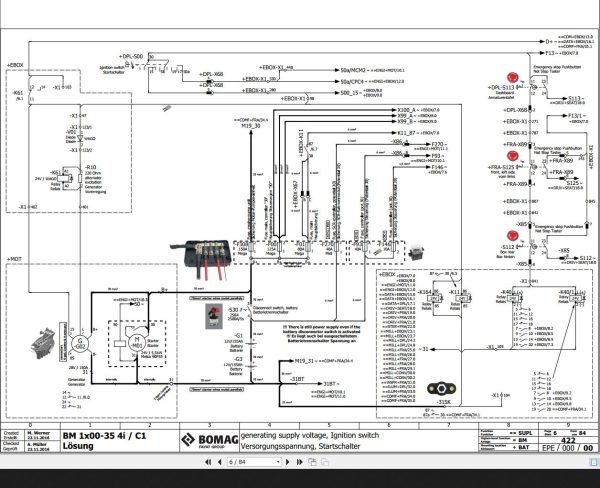Click the '-31SK' ground label
This screenshot has width=600, height=488.
443,402
